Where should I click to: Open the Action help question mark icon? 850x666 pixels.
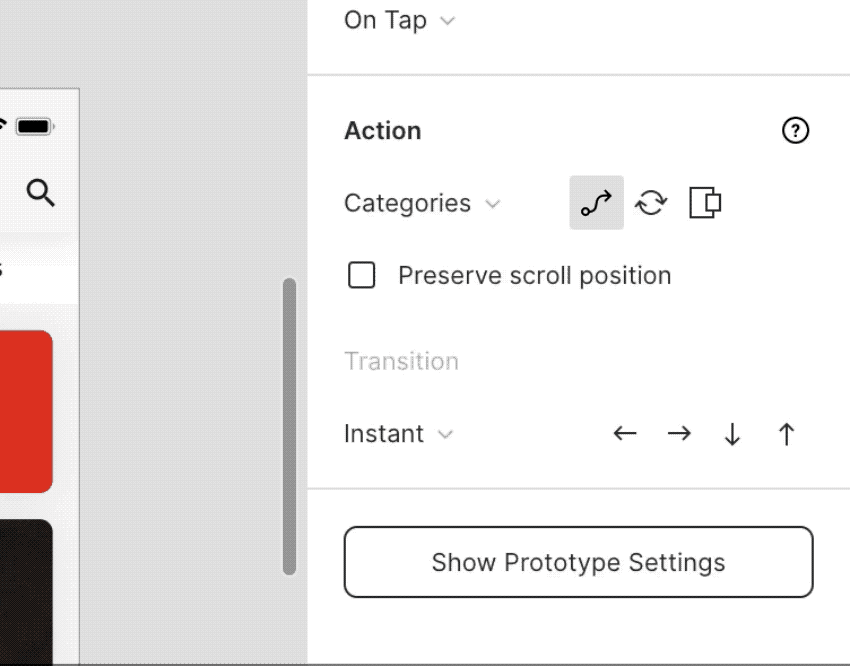pyautogui.click(x=795, y=131)
